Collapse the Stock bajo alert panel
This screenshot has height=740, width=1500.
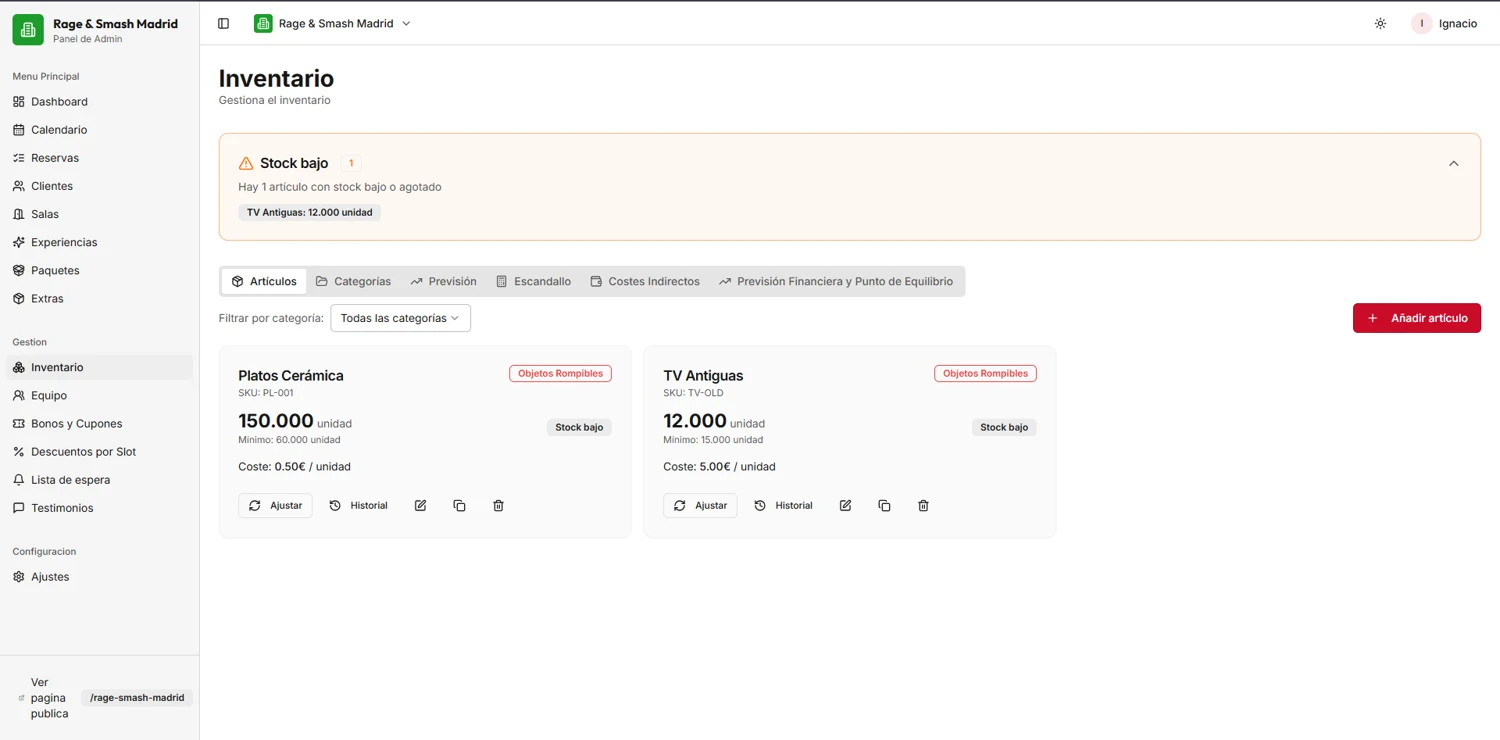[x=1454, y=163]
